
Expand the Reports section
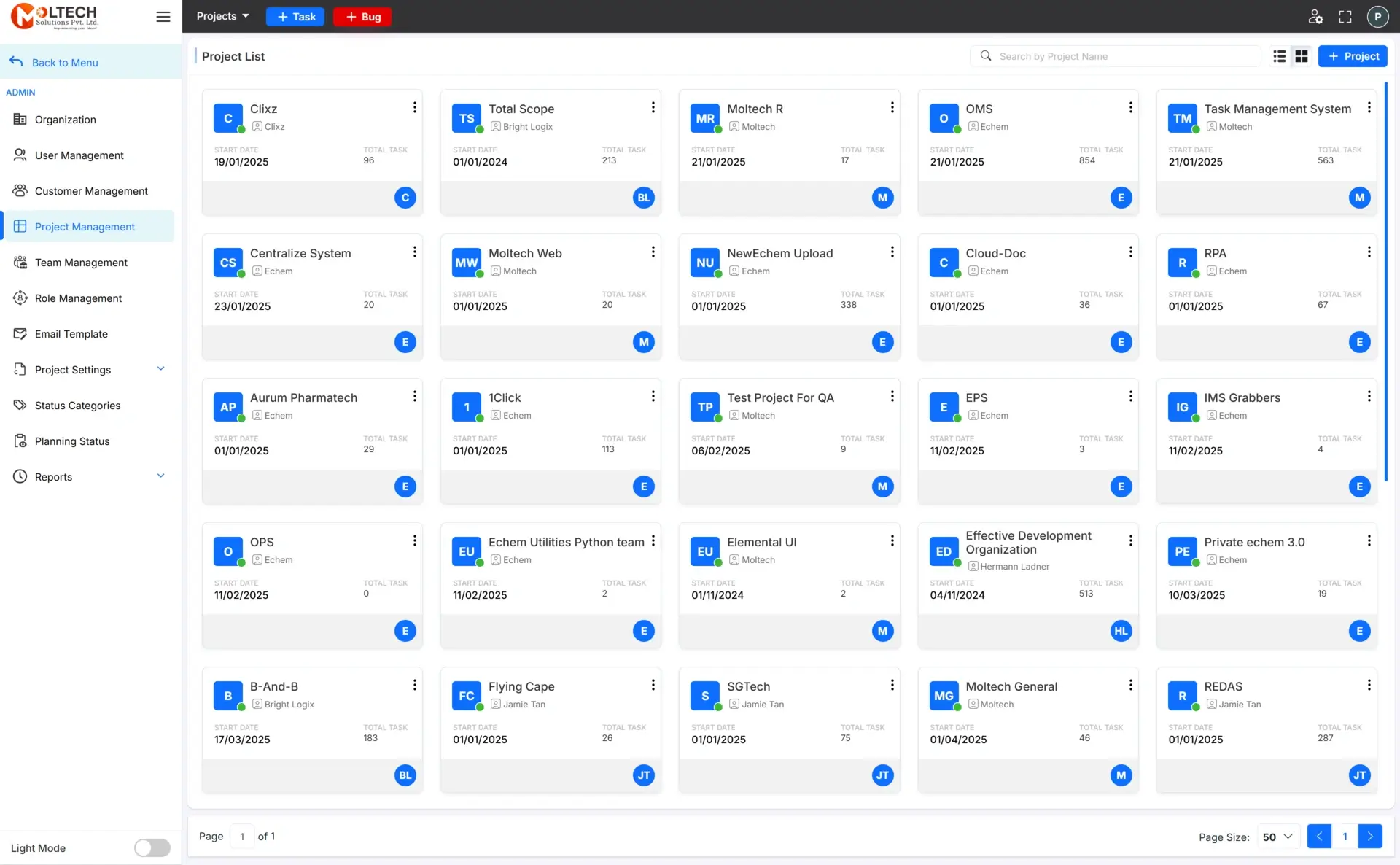pyautogui.click(x=52, y=476)
